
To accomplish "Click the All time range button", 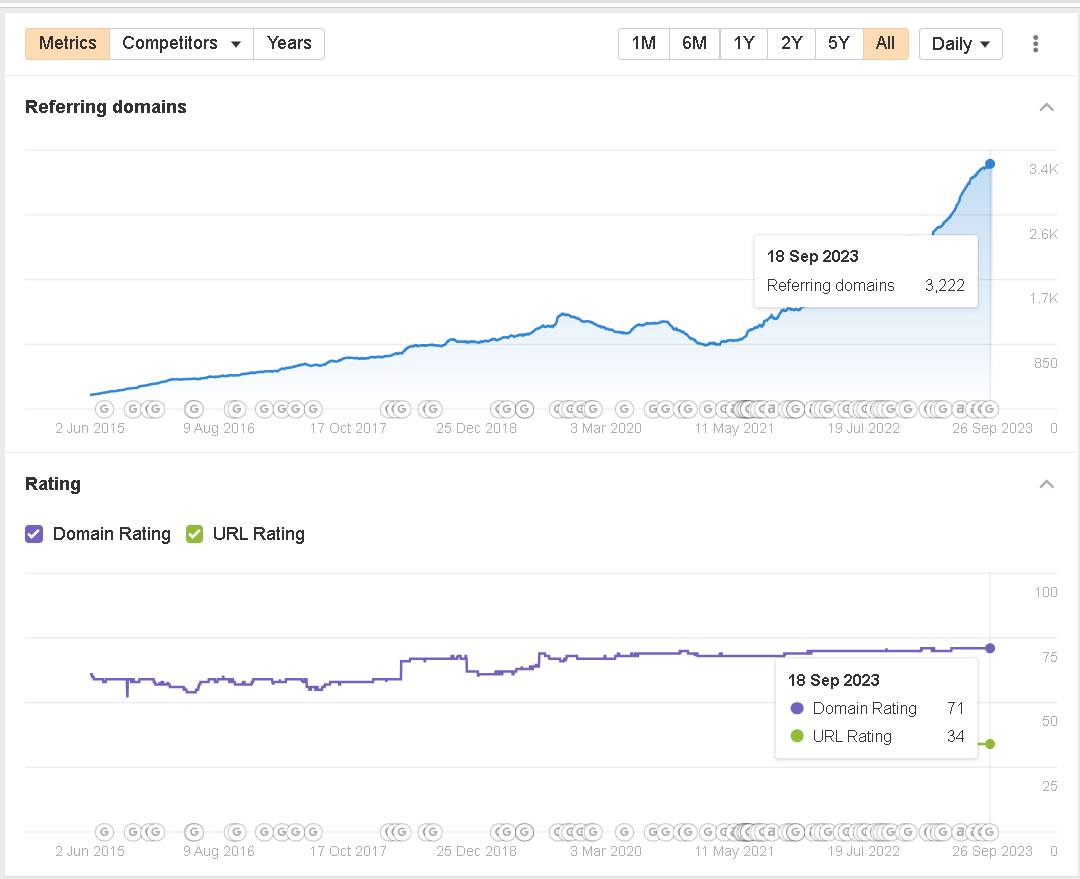I will 885,44.
